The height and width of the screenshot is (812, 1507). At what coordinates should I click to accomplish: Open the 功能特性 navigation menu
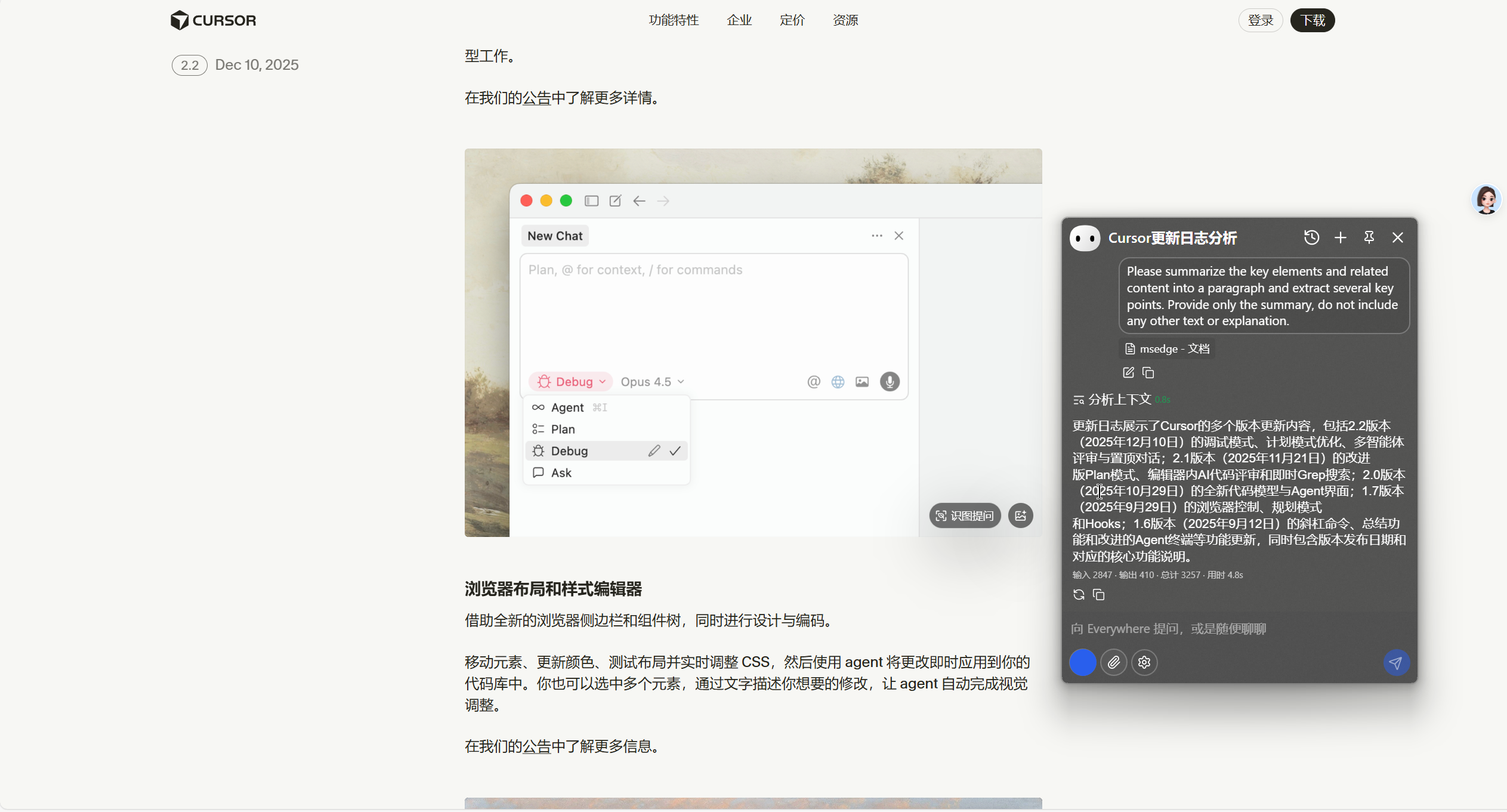(x=674, y=20)
